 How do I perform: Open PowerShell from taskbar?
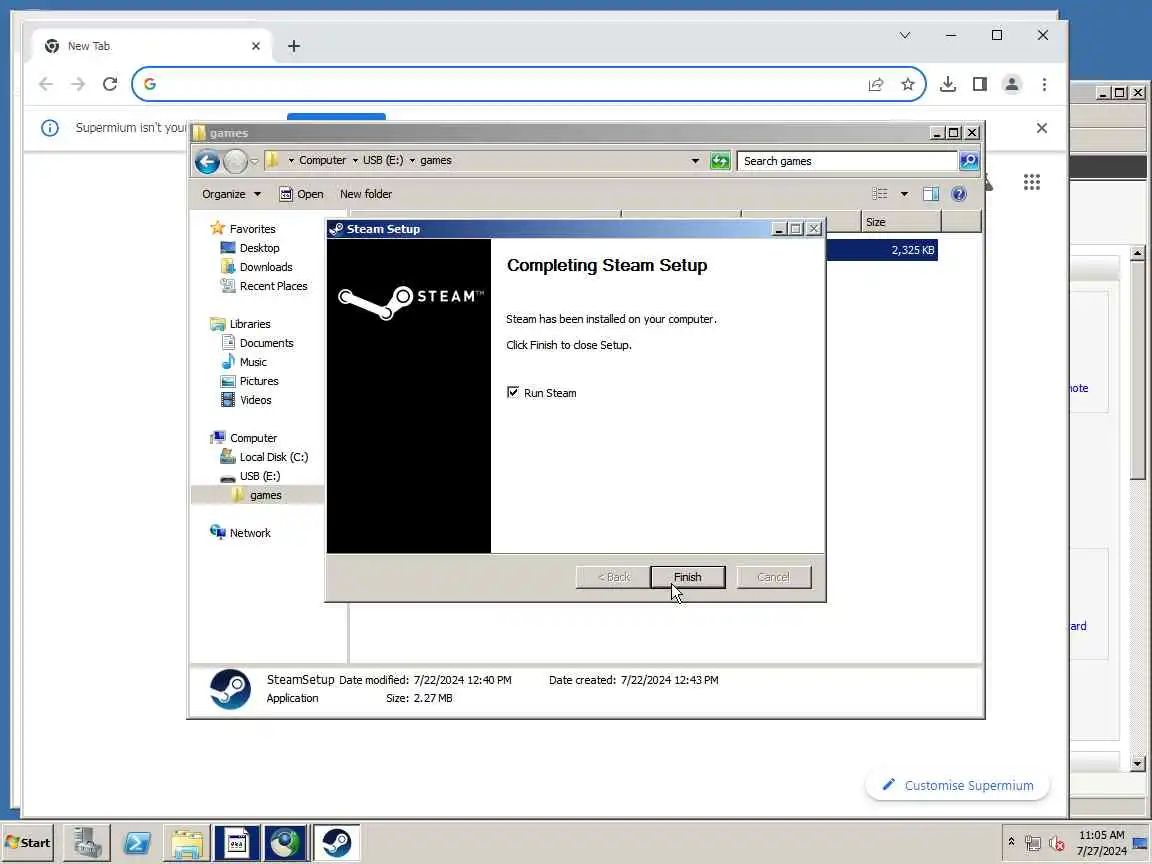coord(137,843)
